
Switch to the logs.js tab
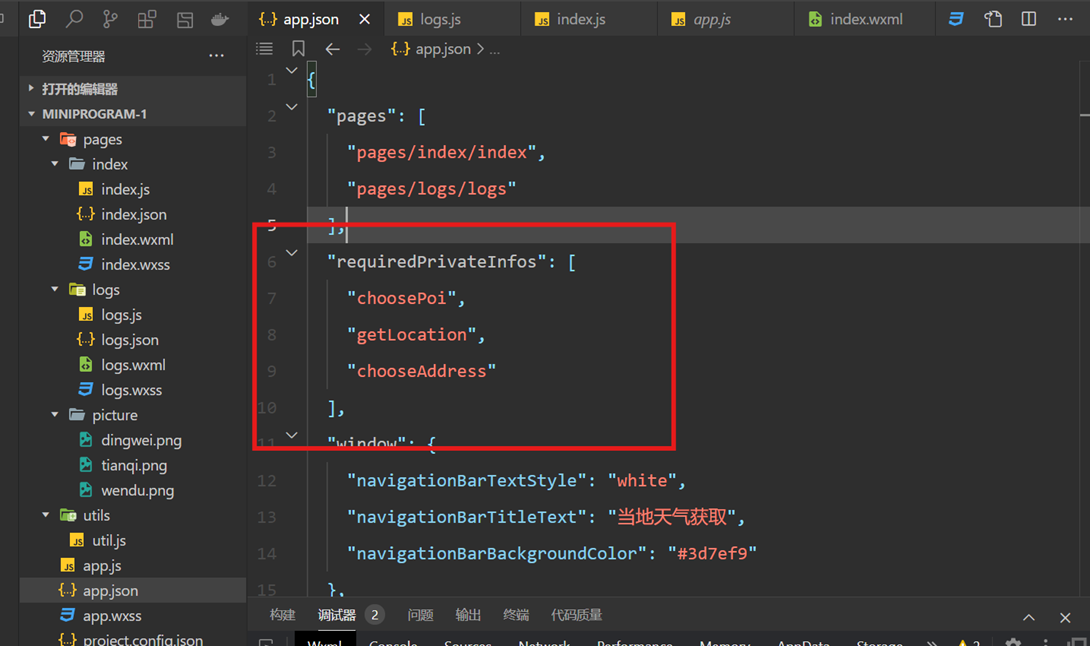[x=451, y=19]
